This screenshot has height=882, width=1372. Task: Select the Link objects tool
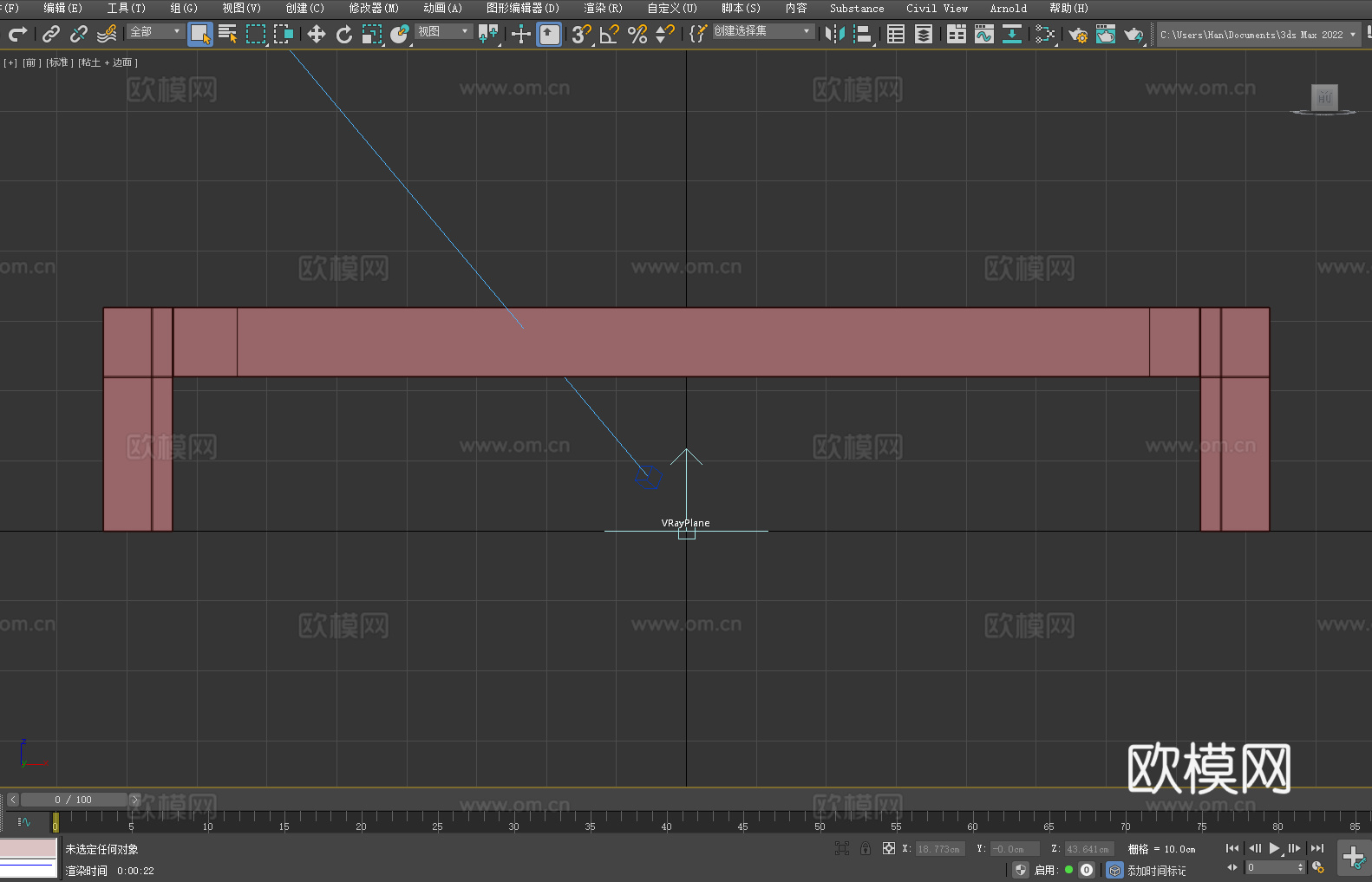[51, 34]
